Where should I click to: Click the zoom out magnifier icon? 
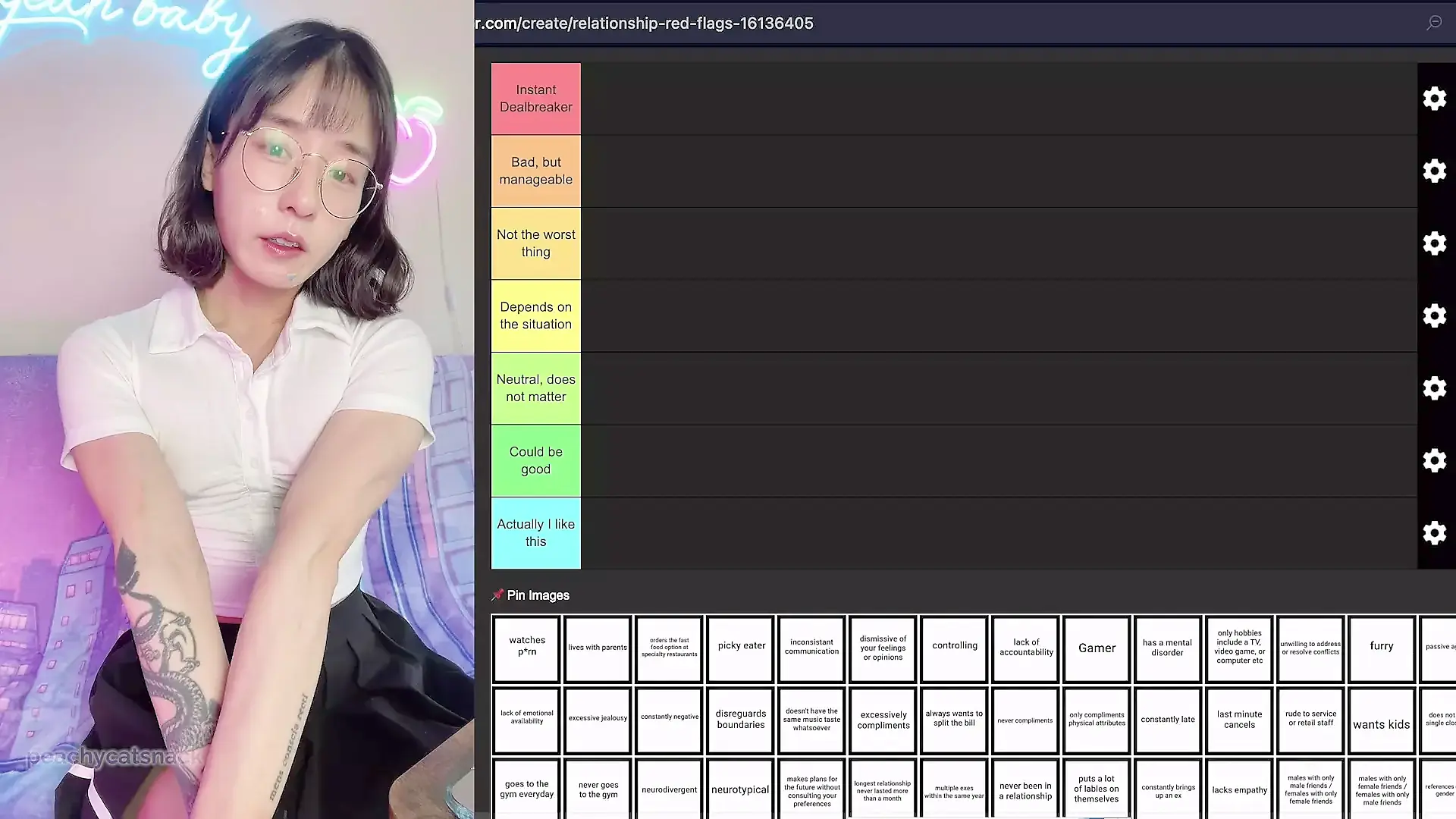(x=1434, y=23)
